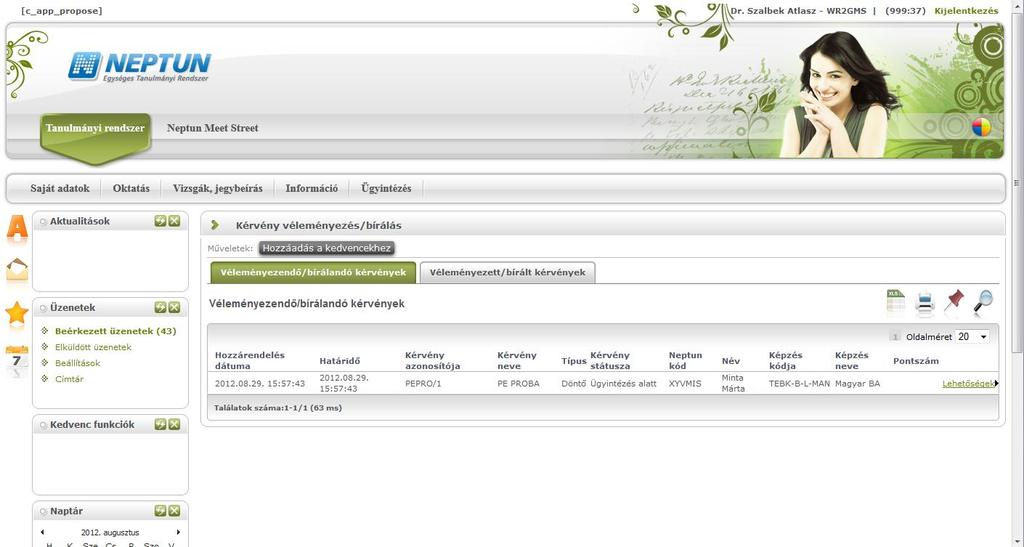Refresh the Naptár panel
The width and height of the screenshot is (1024, 547).
160,511
